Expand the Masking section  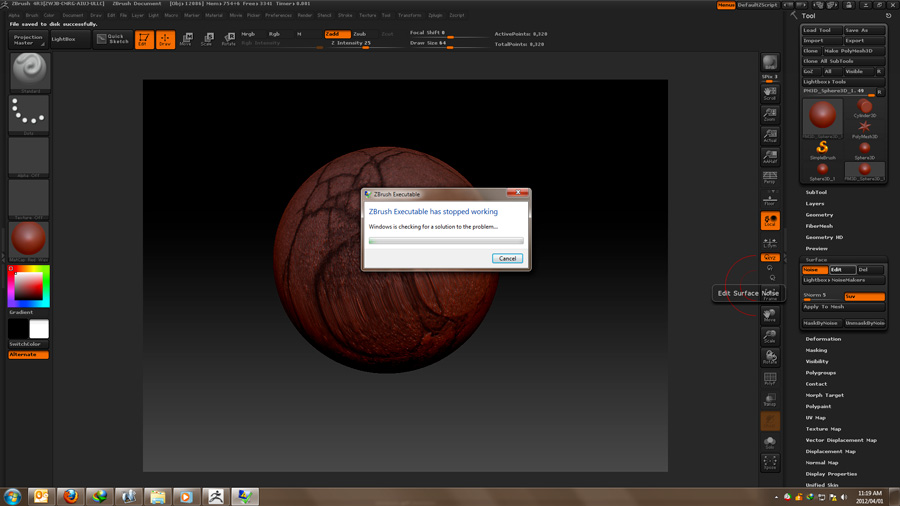click(816, 350)
